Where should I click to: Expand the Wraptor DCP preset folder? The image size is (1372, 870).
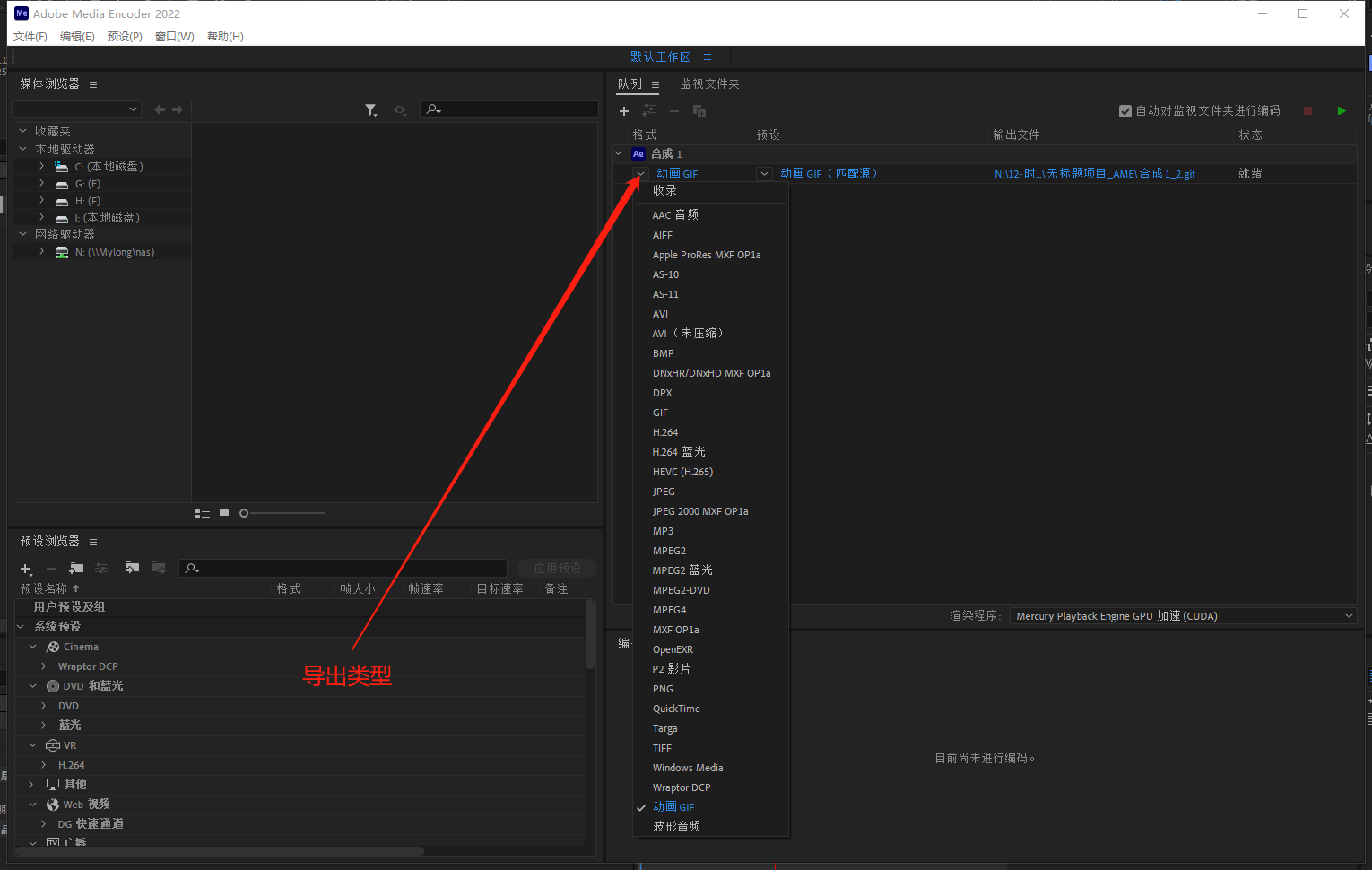(43, 666)
